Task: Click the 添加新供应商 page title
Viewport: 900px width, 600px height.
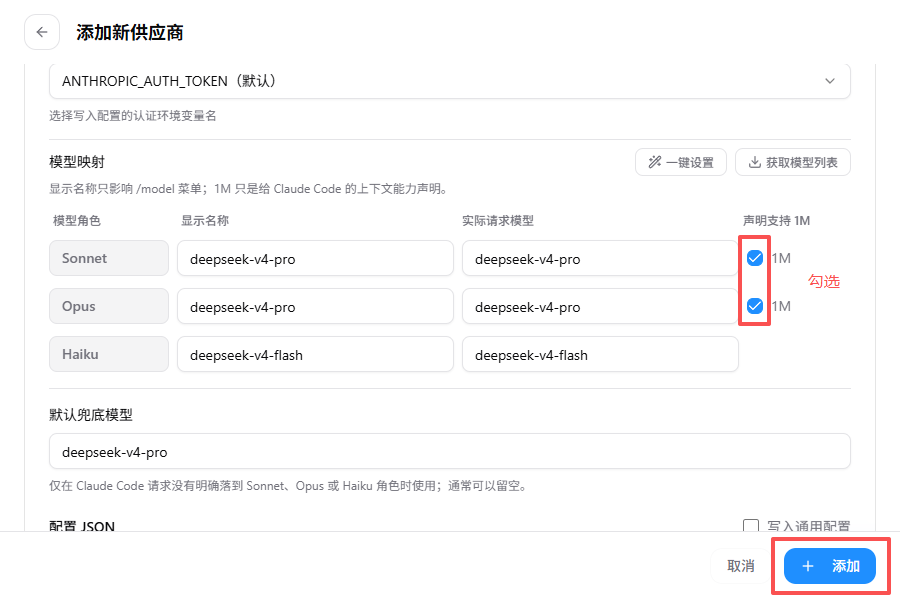Action: 130,33
